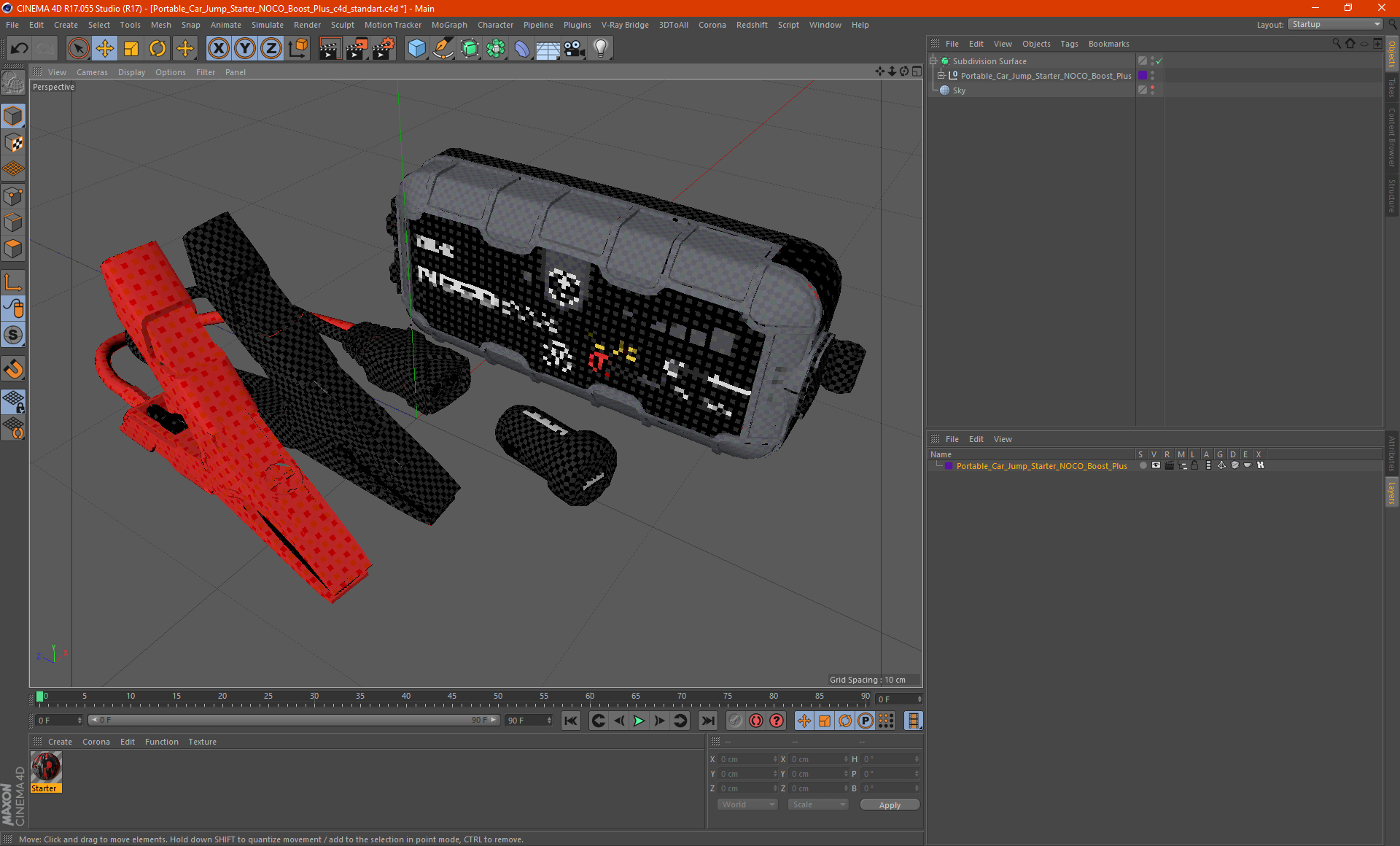This screenshot has width=1400, height=846.
Task: Open the material manager Texture menu
Action: 202,742
